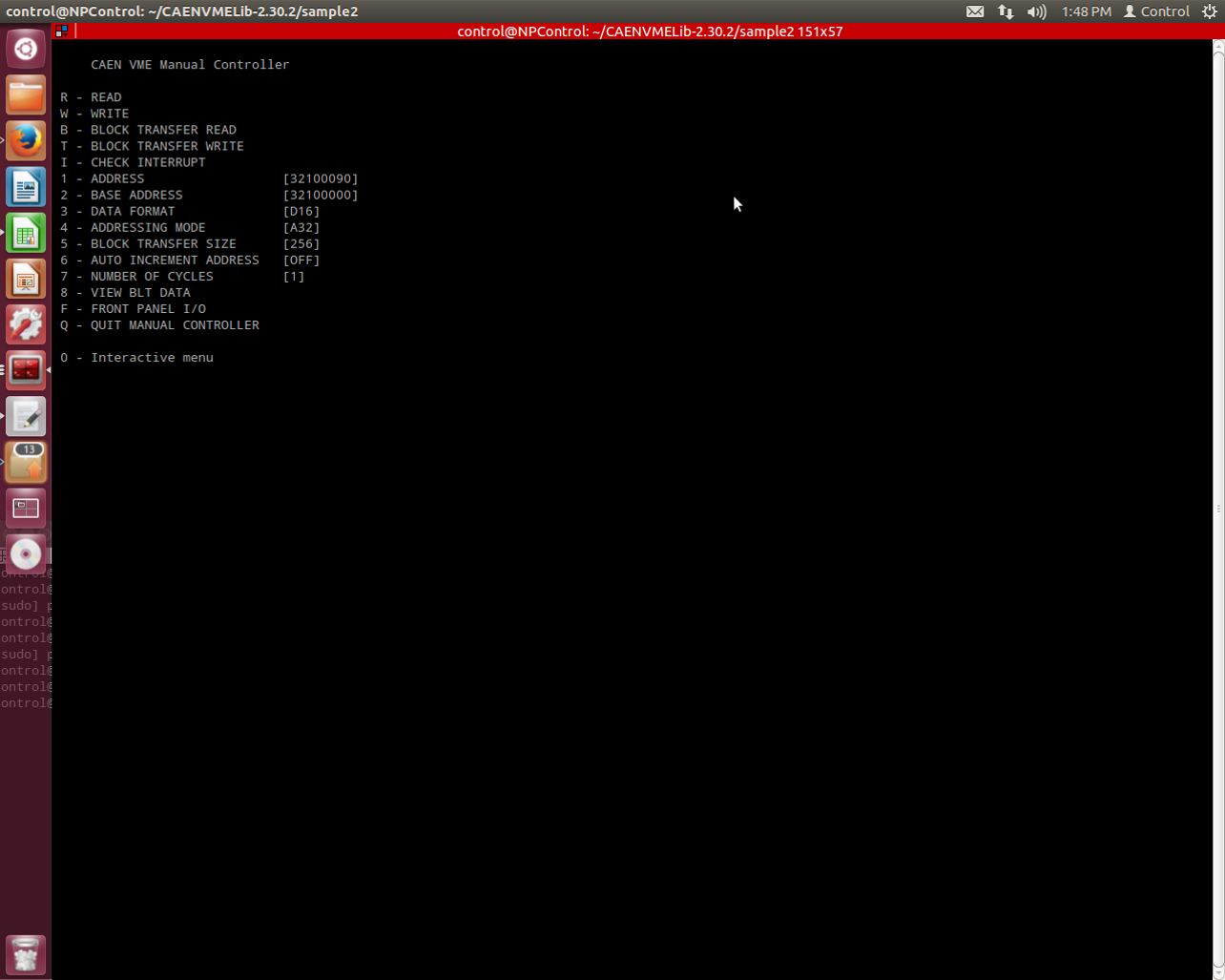
Task: Click the '0 - Interactive menu' line
Action: point(136,357)
